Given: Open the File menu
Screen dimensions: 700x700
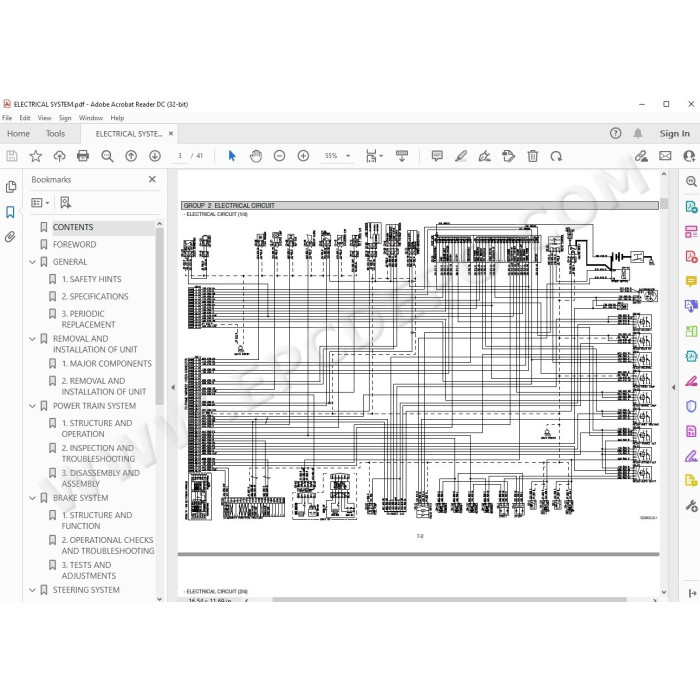Looking at the screenshot, I should (7, 118).
